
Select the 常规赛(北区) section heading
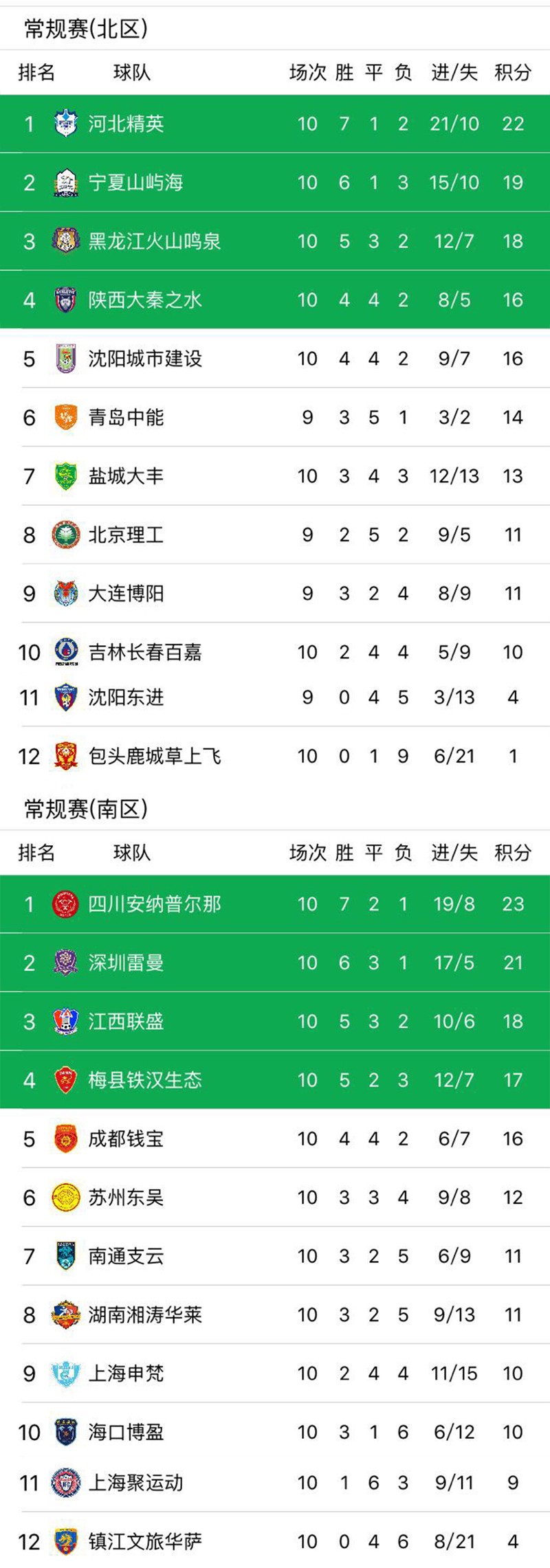(x=86, y=29)
